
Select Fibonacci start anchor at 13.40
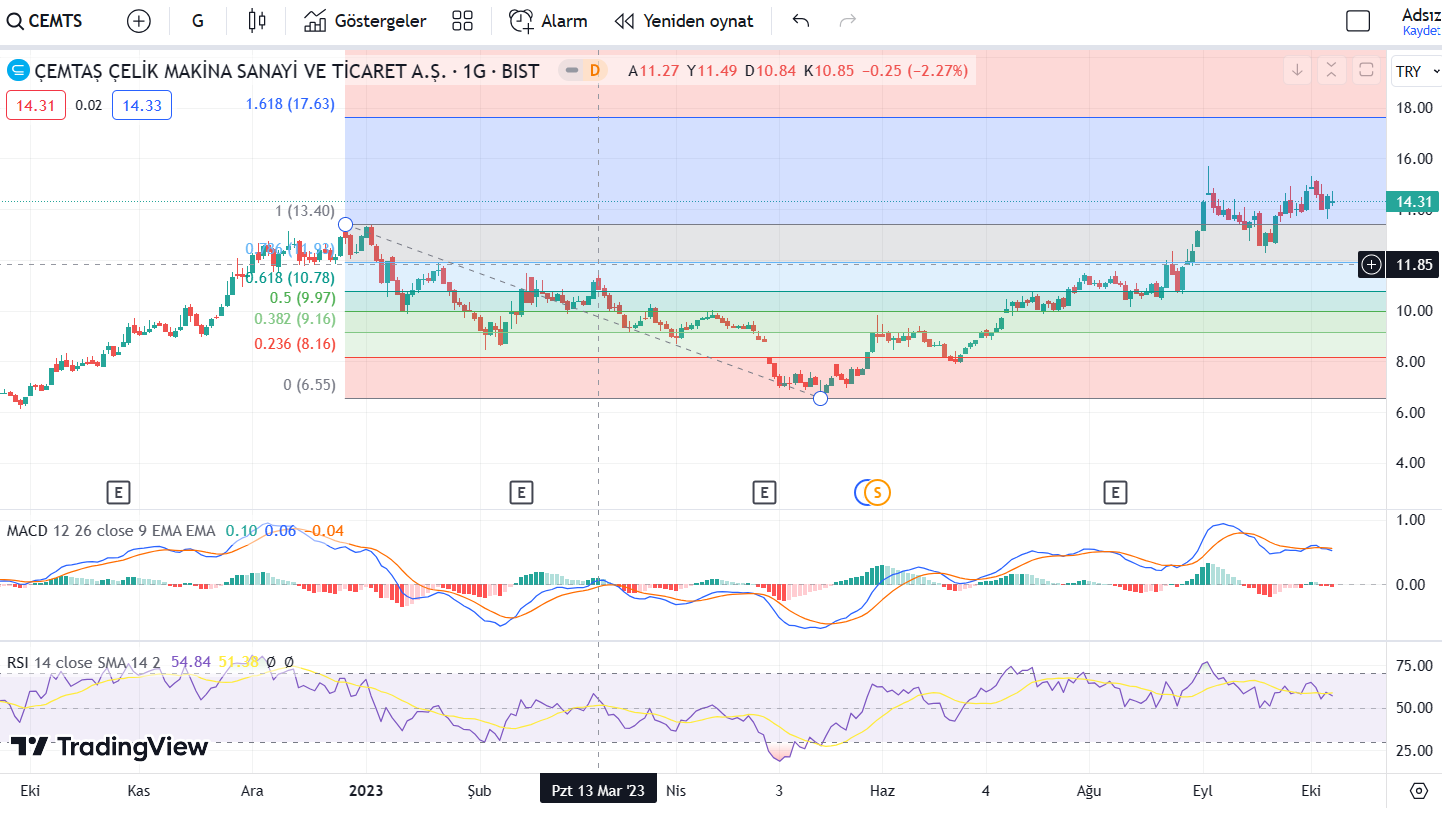346,224
